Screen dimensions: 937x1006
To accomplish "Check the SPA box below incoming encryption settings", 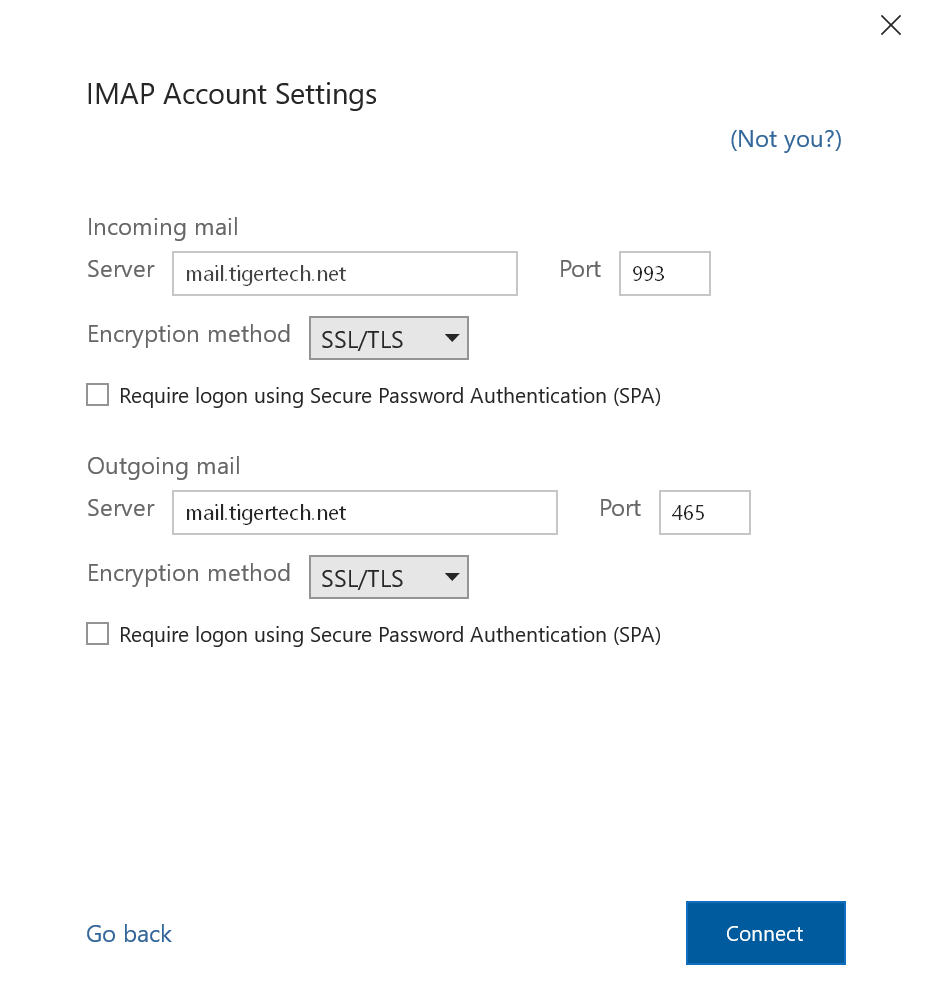I will coord(97,394).
